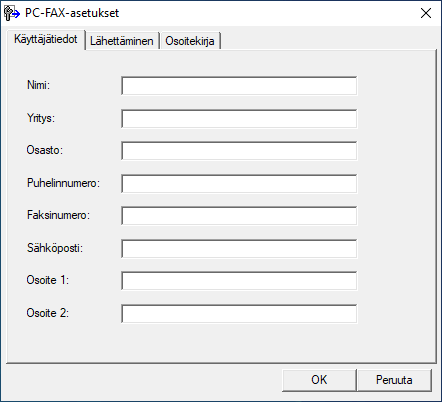442x402 pixels.
Task: Click the Osoite 1 field
Action: [239, 281]
